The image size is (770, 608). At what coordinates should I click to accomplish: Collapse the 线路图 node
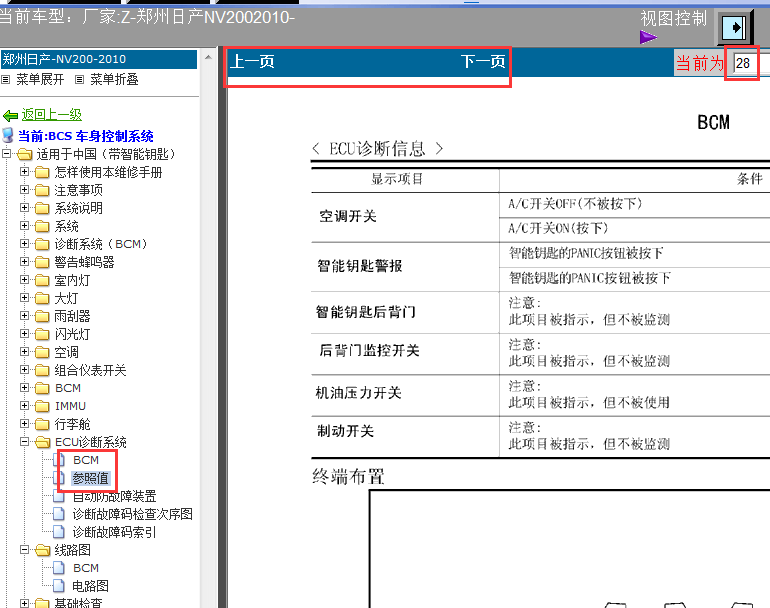24,550
